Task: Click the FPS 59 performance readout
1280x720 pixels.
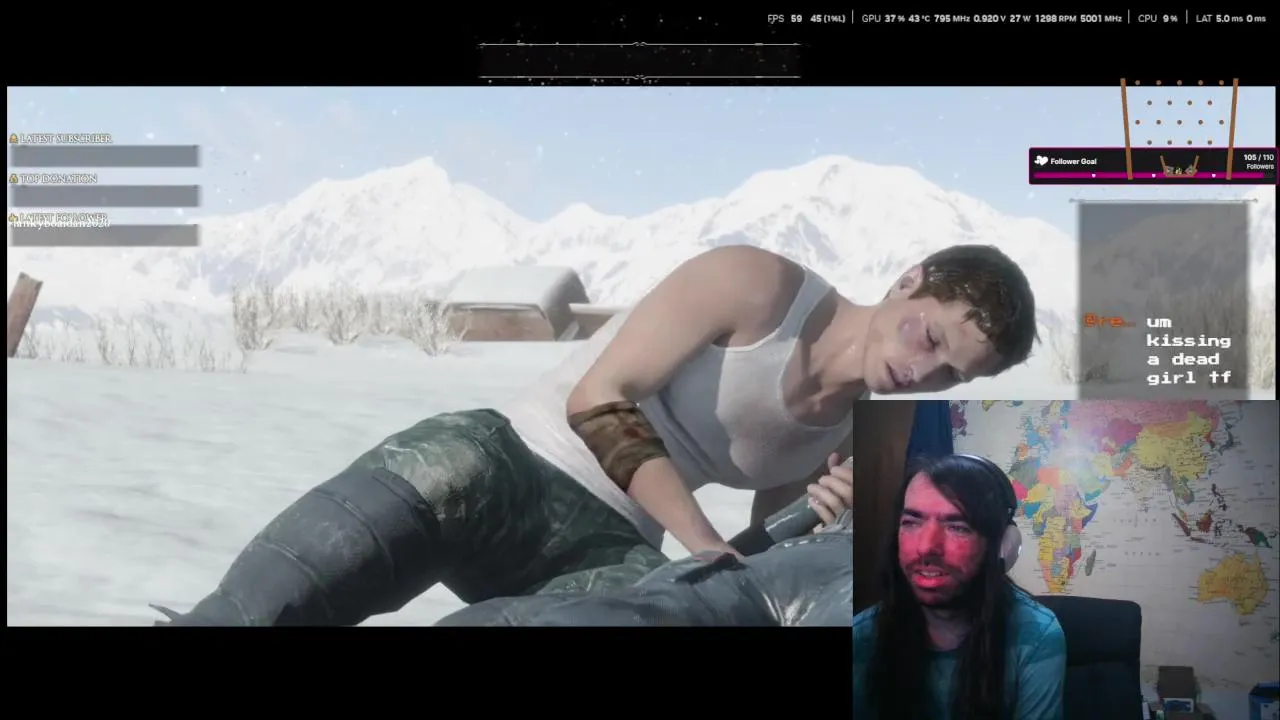Action: [x=785, y=18]
